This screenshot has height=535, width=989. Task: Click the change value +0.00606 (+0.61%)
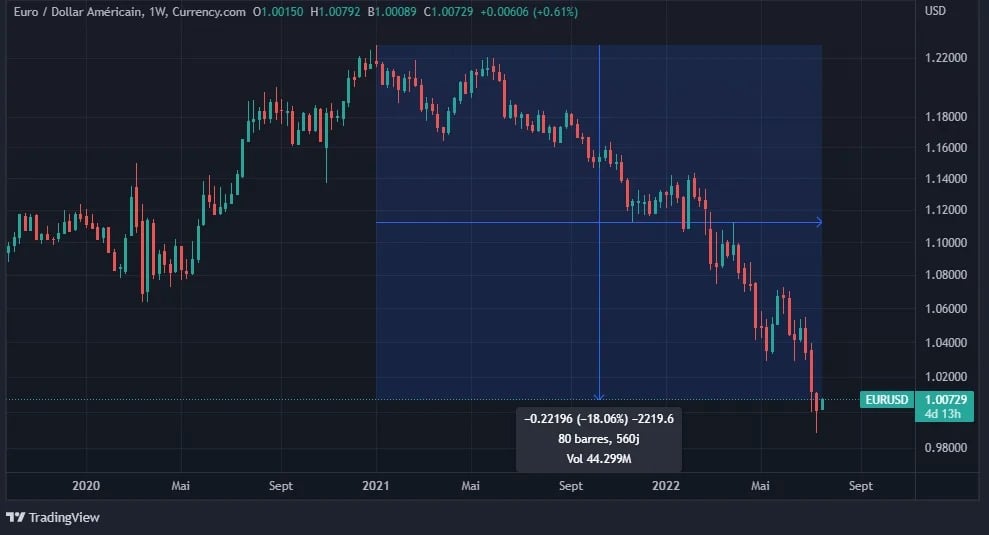[529, 11]
